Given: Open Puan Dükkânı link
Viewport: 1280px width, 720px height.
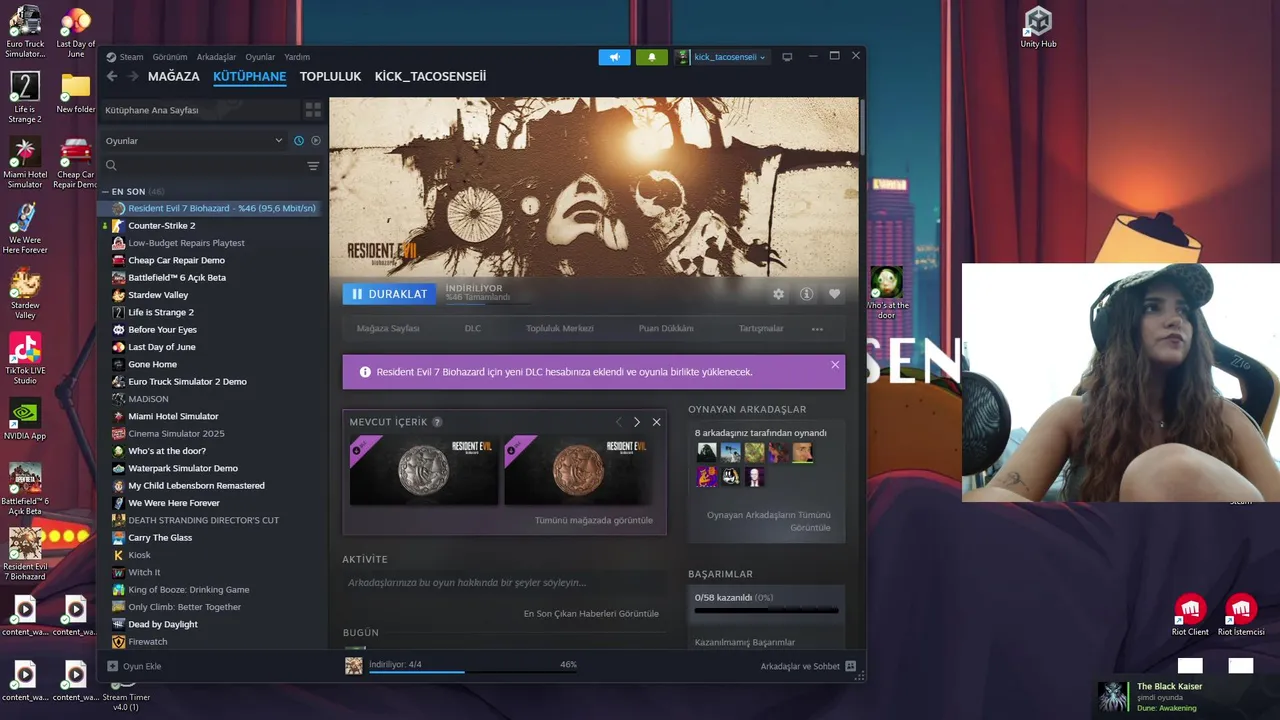Looking at the screenshot, I should [666, 329].
